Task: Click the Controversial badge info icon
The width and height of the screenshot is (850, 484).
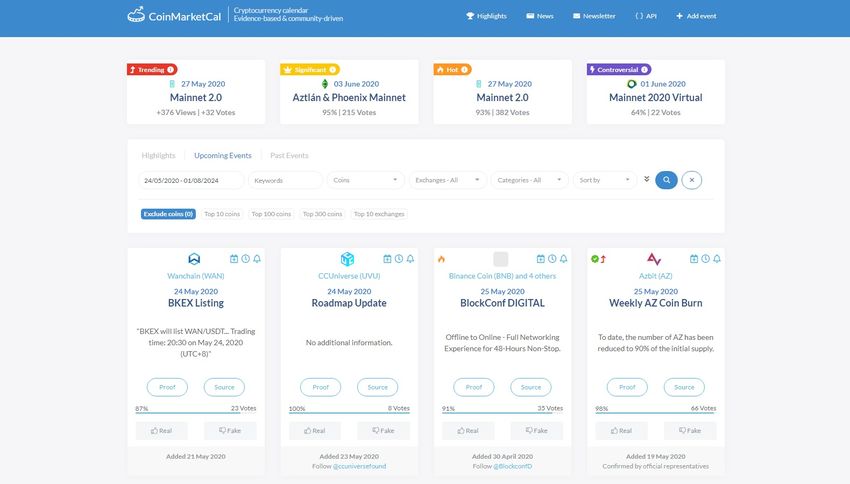Action: tap(644, 69)
